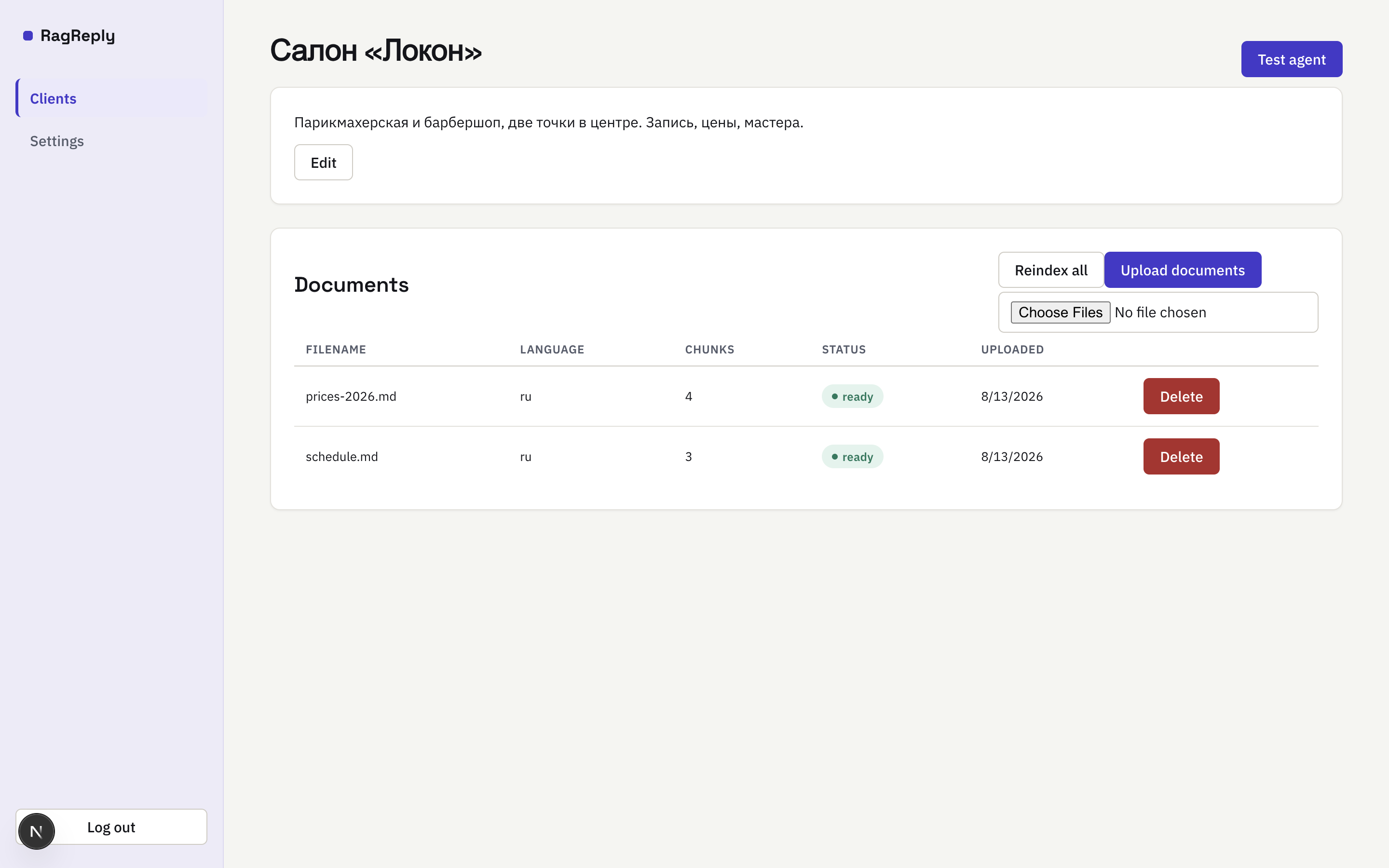Click the Chunks column header

click(x=709, y=350)
